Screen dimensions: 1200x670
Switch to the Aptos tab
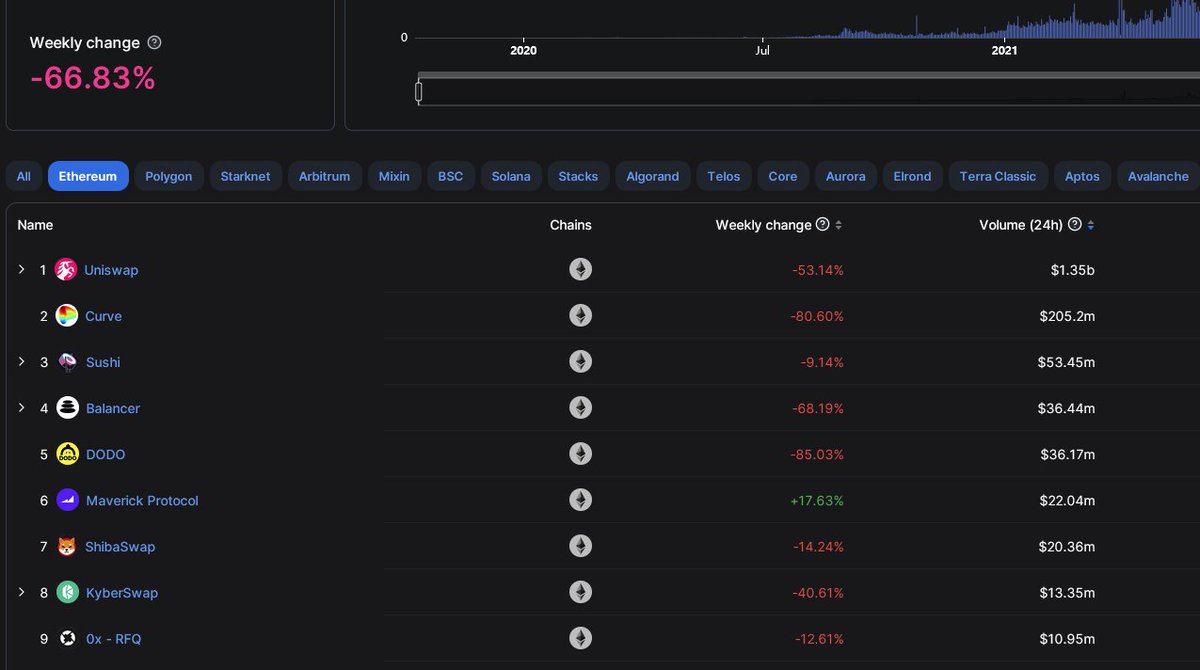tap(1082, 176)
